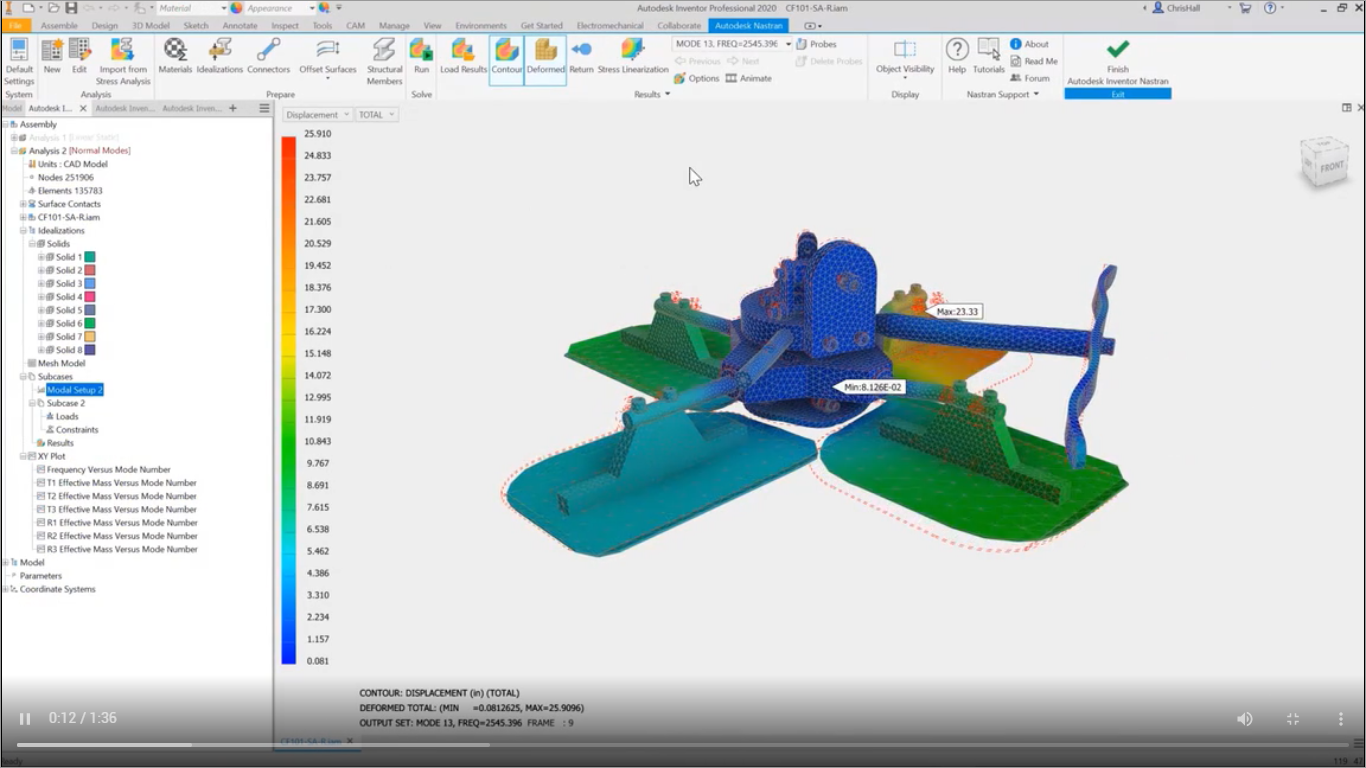Open the results Options
Screen dimensions: 1366x768
(697, 78)
